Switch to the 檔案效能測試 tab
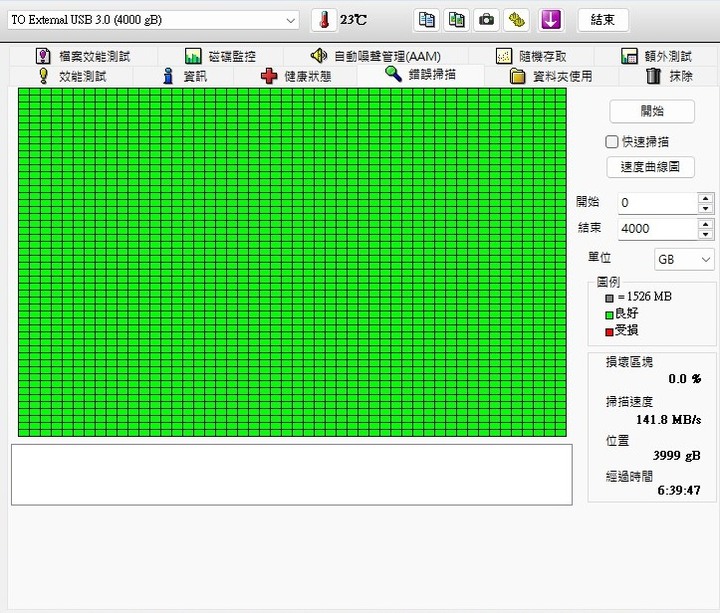Image resolution: width=720 pixels, height=613 pixels. click(83, 56)
